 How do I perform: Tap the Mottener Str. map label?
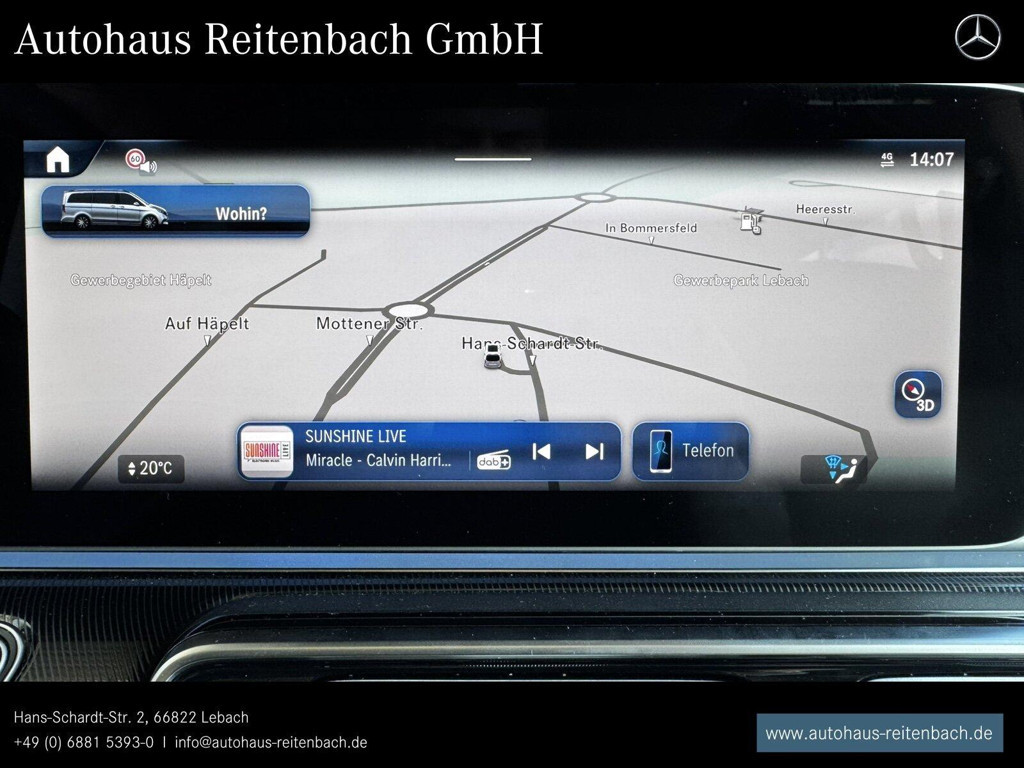[x=369, y=323]
